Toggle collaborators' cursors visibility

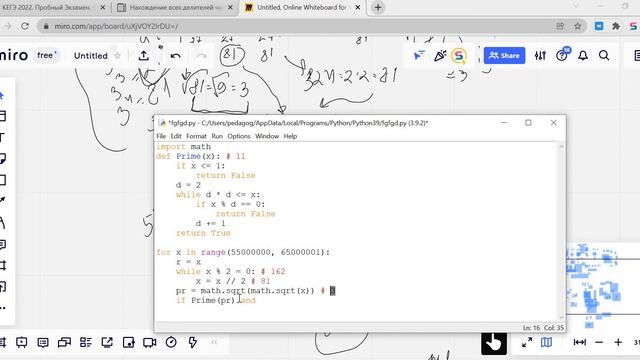coord(419,56)
